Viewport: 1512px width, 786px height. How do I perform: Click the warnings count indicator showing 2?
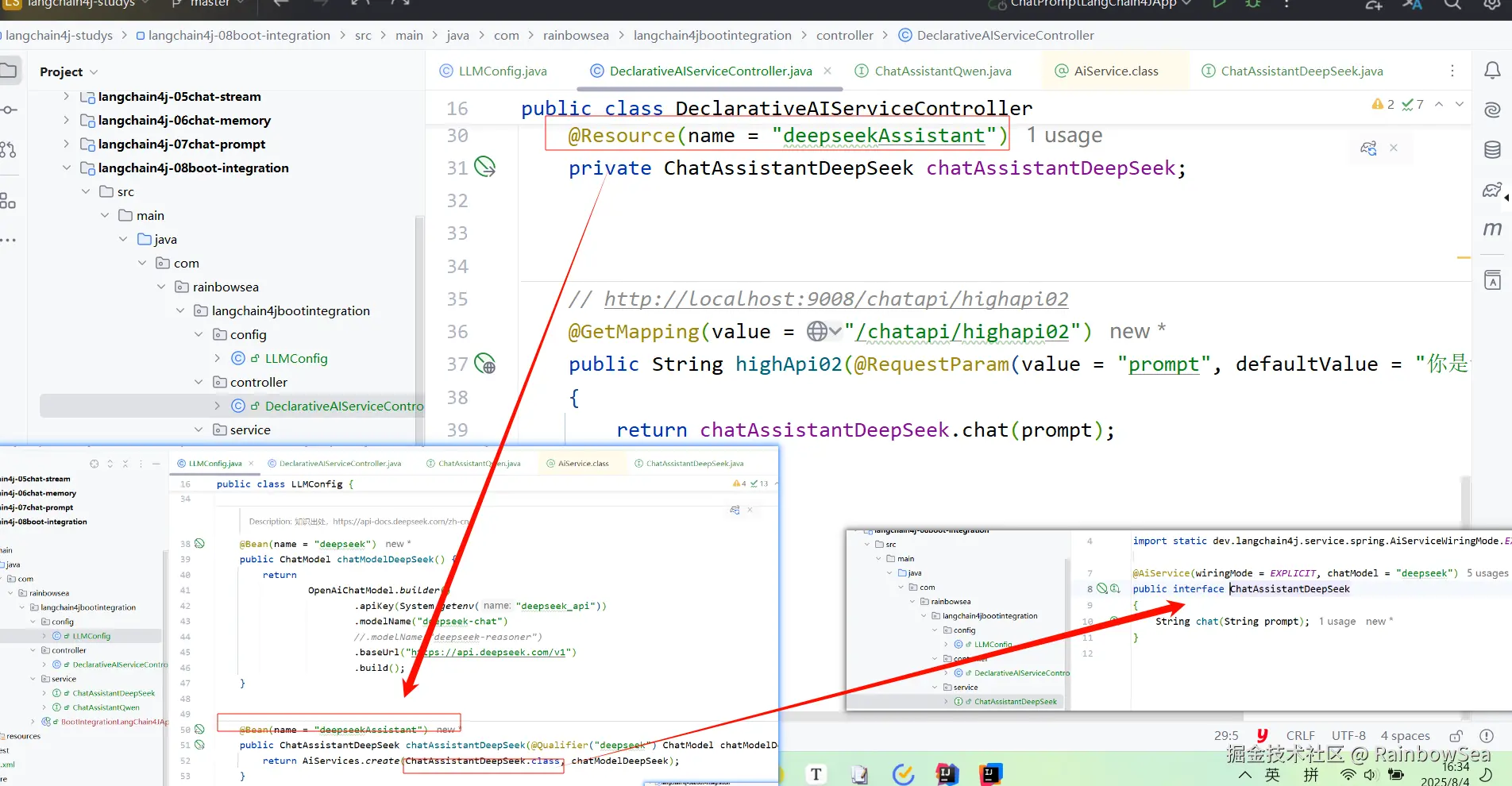(1383, 104)
